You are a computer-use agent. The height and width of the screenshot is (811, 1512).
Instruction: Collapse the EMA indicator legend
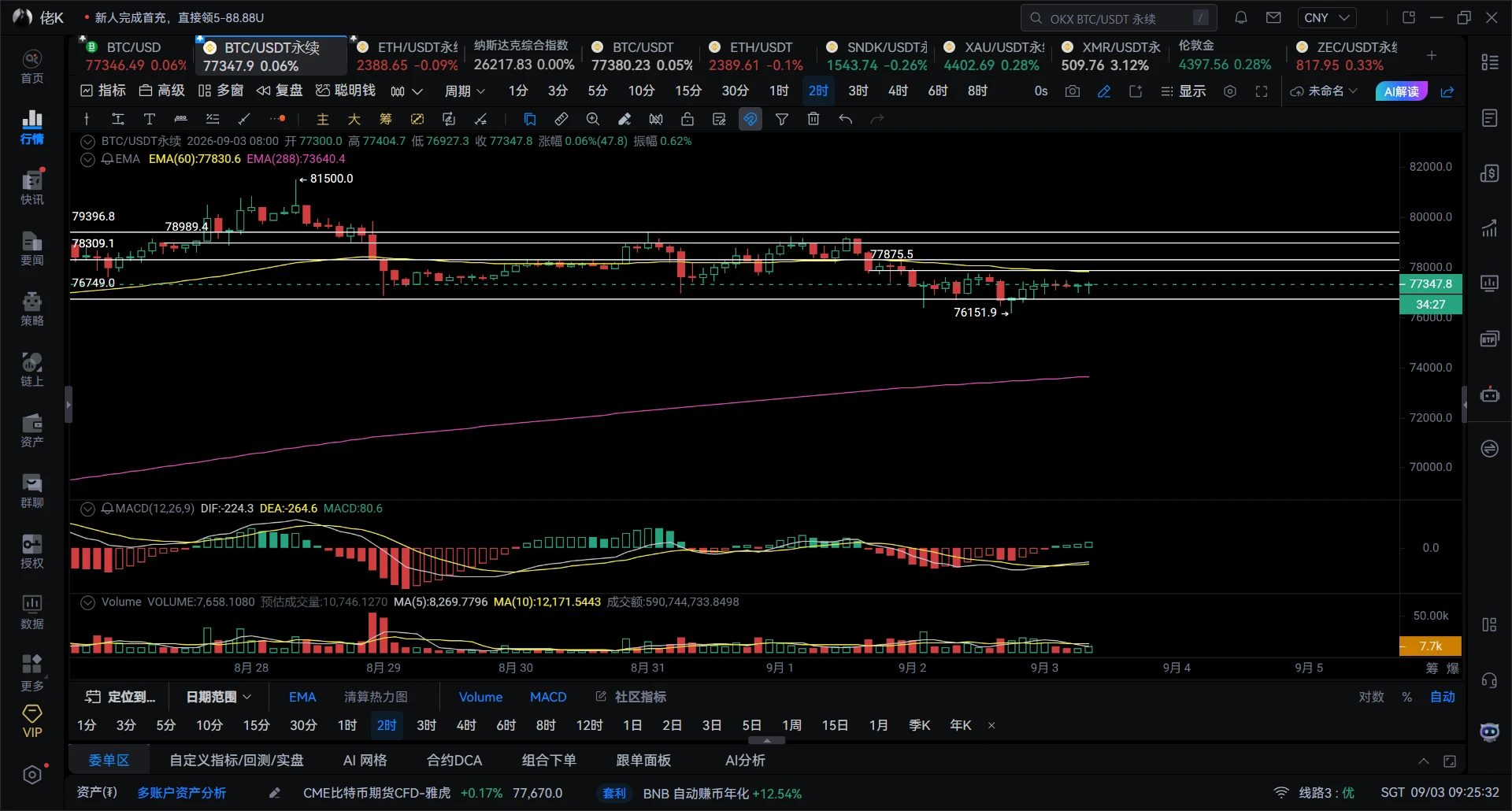87,159
